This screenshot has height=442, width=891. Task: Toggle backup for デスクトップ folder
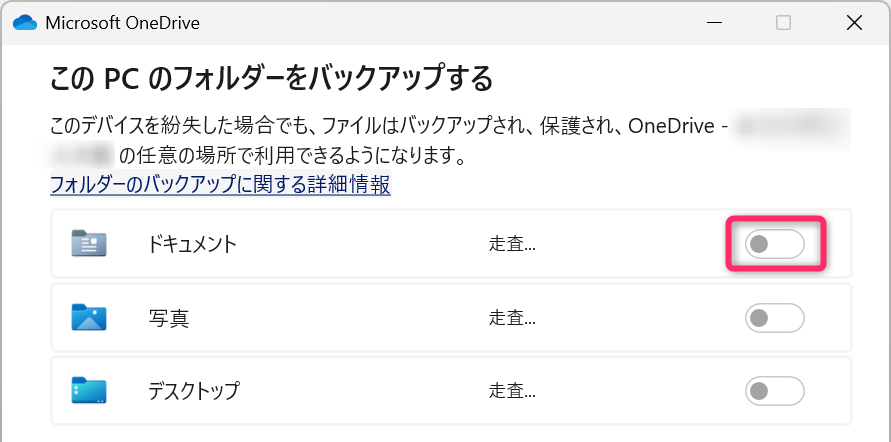774,390
